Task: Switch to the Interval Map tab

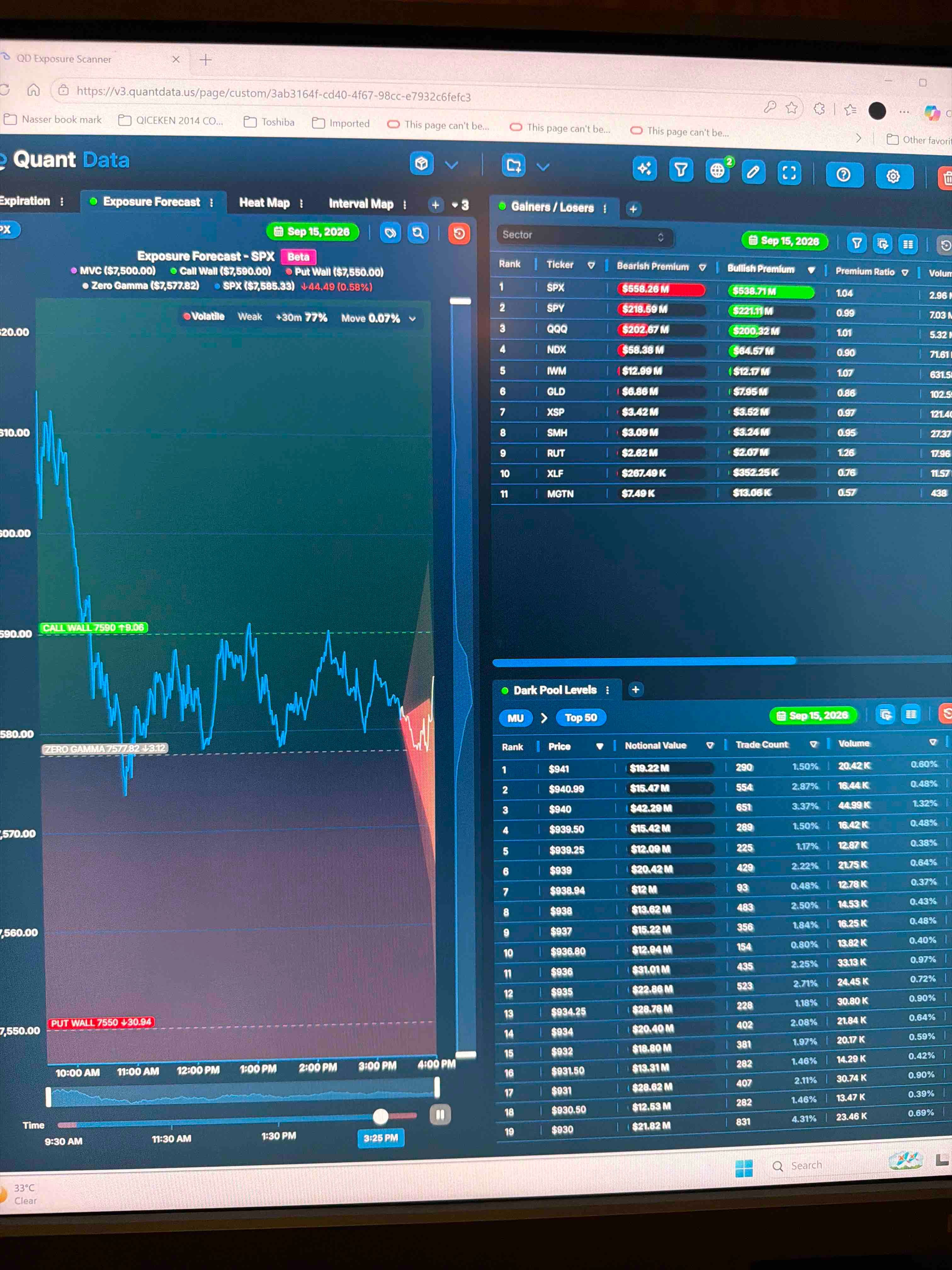Action: coord(361,204)
